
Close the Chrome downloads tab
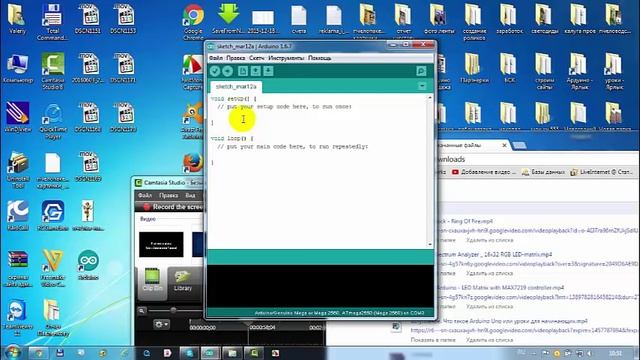pos(504,145)
